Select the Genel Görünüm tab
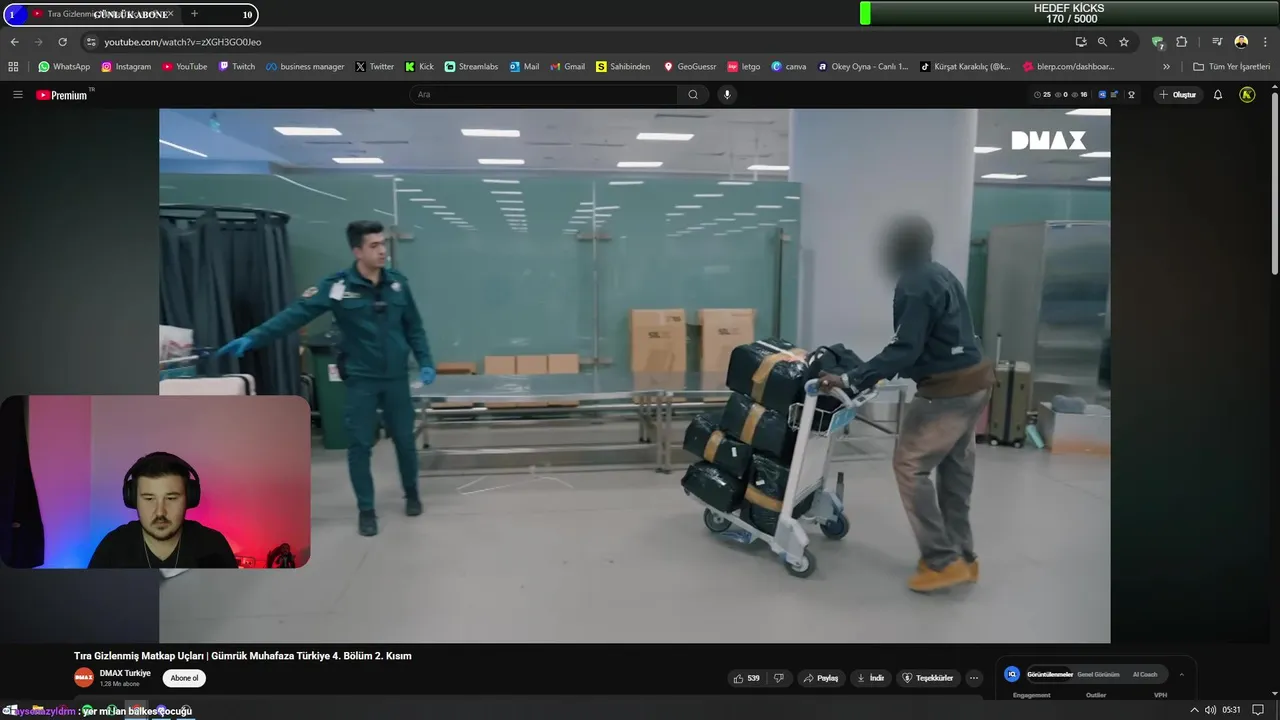The width and height of the screenshot is (1280, 720). 1098,674
